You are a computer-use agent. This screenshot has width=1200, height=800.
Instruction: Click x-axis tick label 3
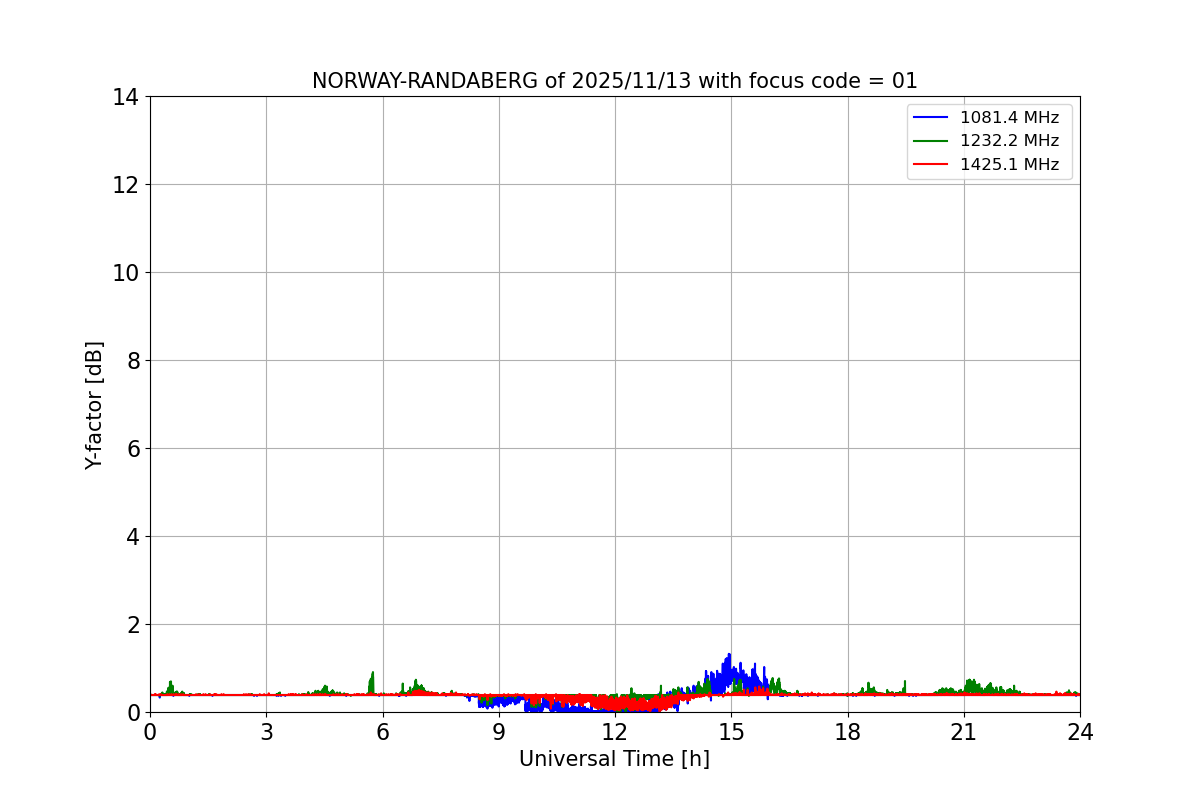tap(266, 732)
